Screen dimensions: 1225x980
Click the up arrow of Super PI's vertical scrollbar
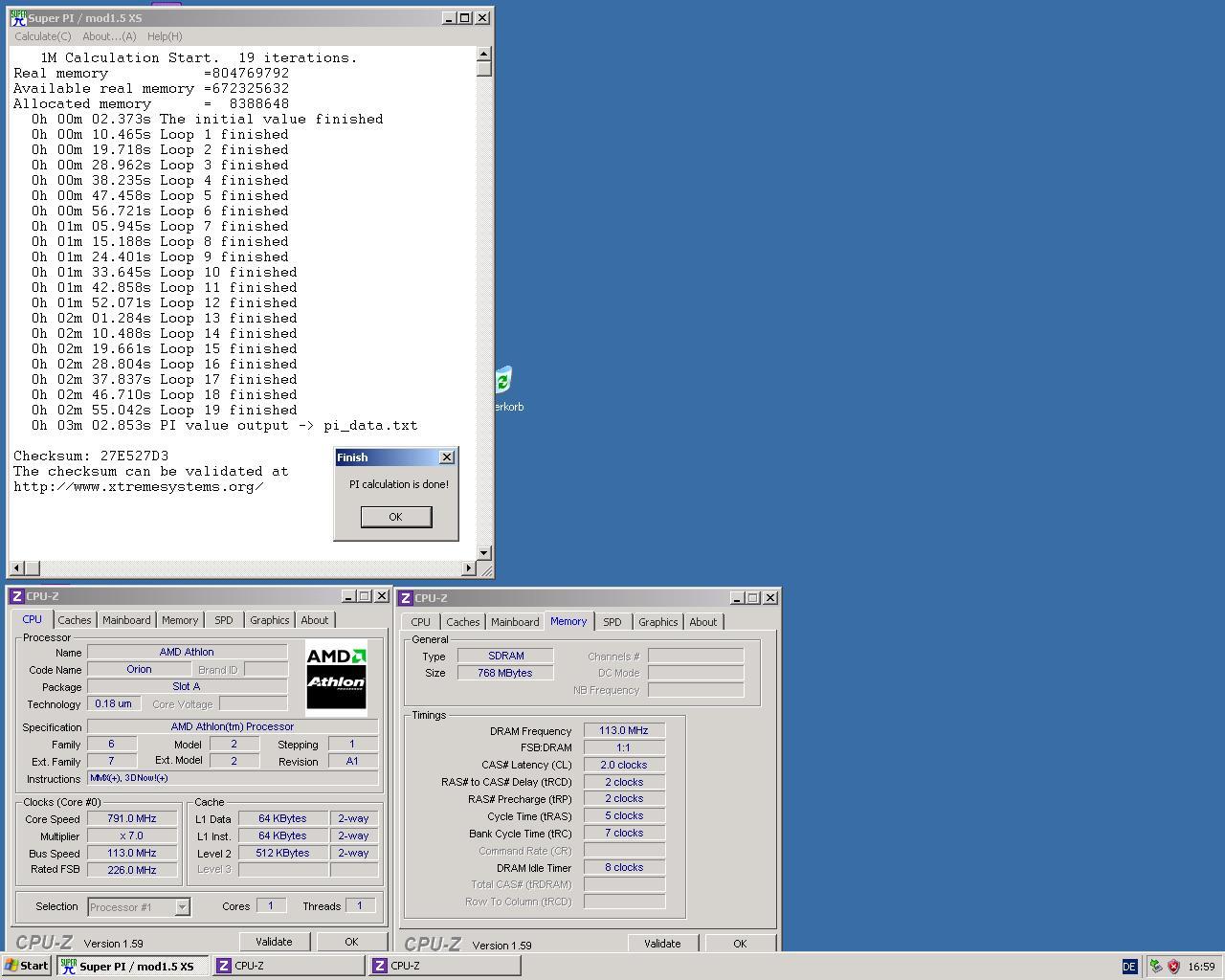(x=483, y=54)
